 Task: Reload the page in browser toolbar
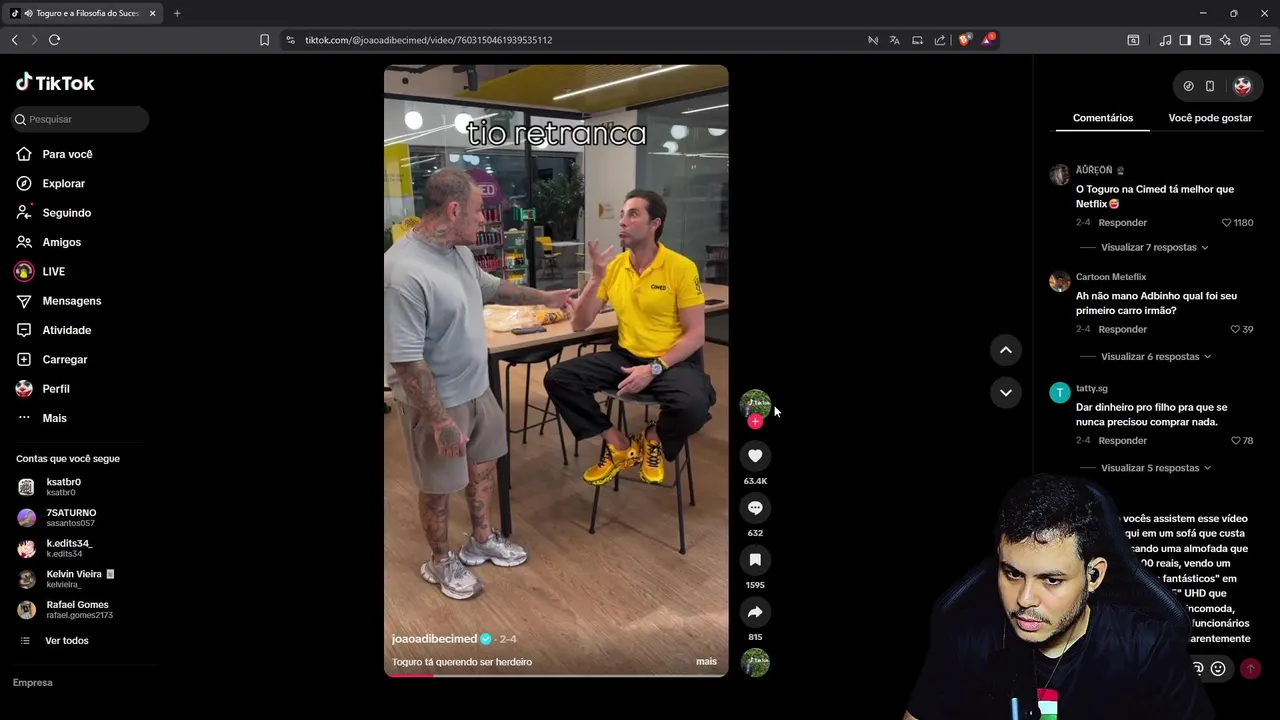point(54,40)
